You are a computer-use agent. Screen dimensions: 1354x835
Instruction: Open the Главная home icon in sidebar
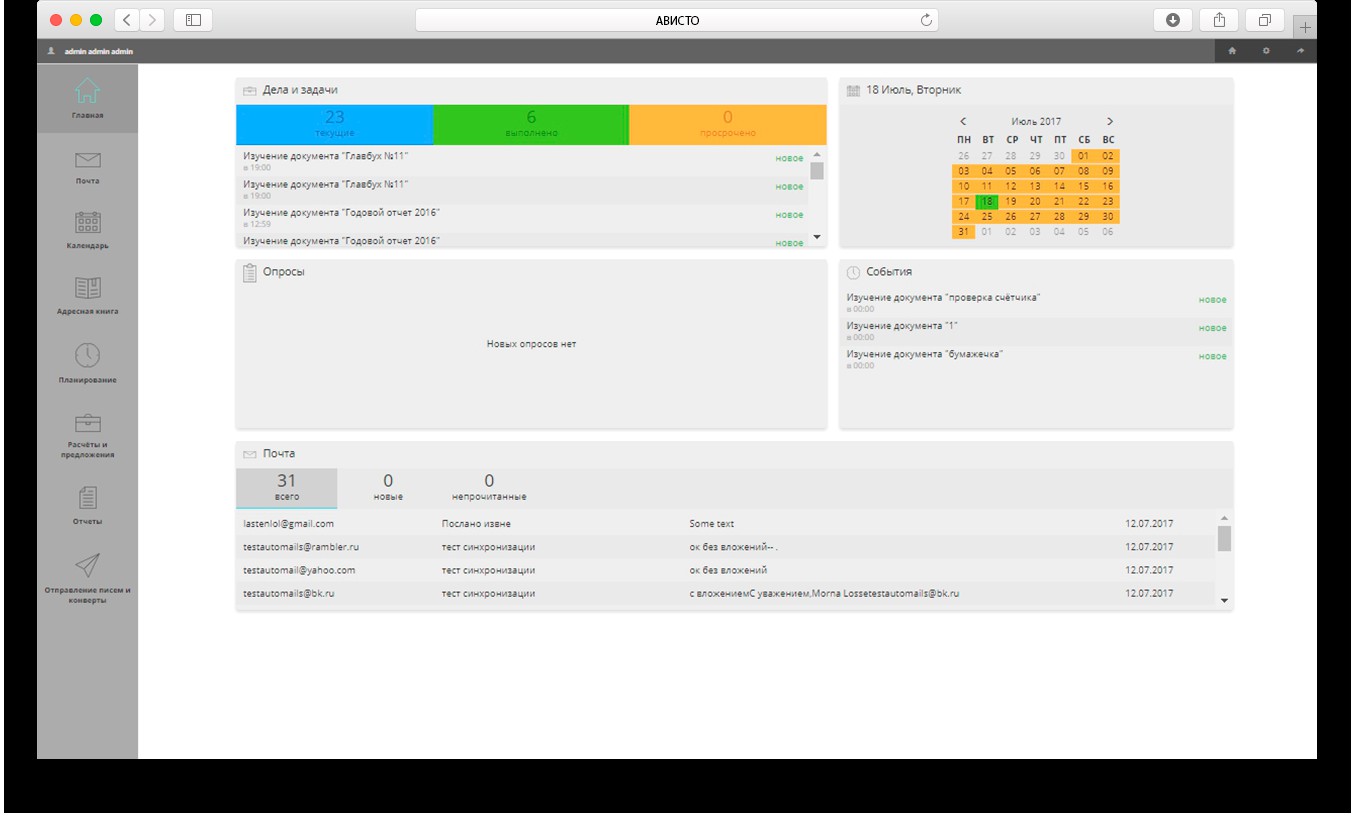point(87,91)
